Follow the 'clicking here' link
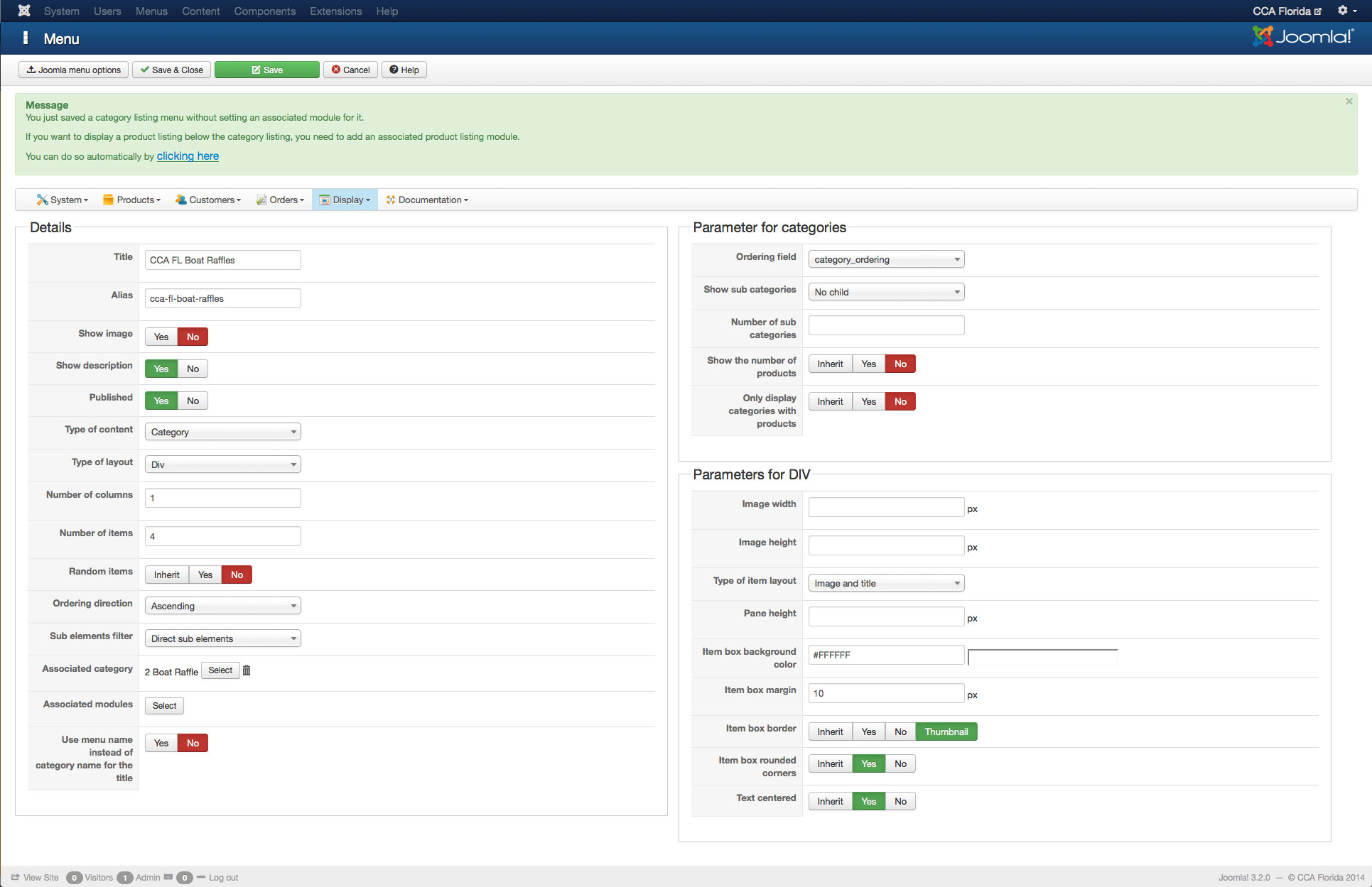The height and width of the screenshot is (887, 1372). point(188,156)
